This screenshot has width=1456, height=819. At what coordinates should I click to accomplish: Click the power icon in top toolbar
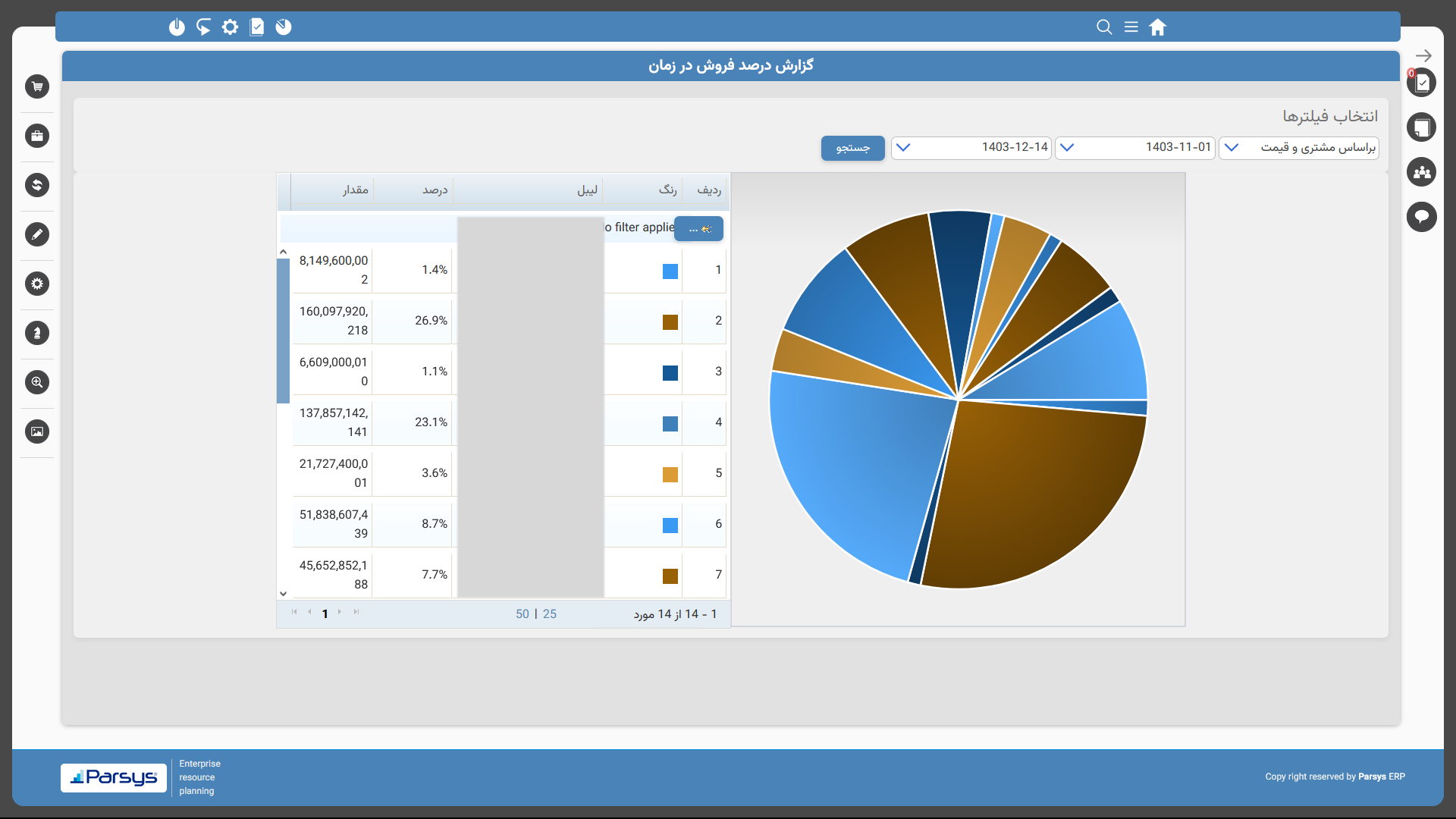[x=177, y=27]
